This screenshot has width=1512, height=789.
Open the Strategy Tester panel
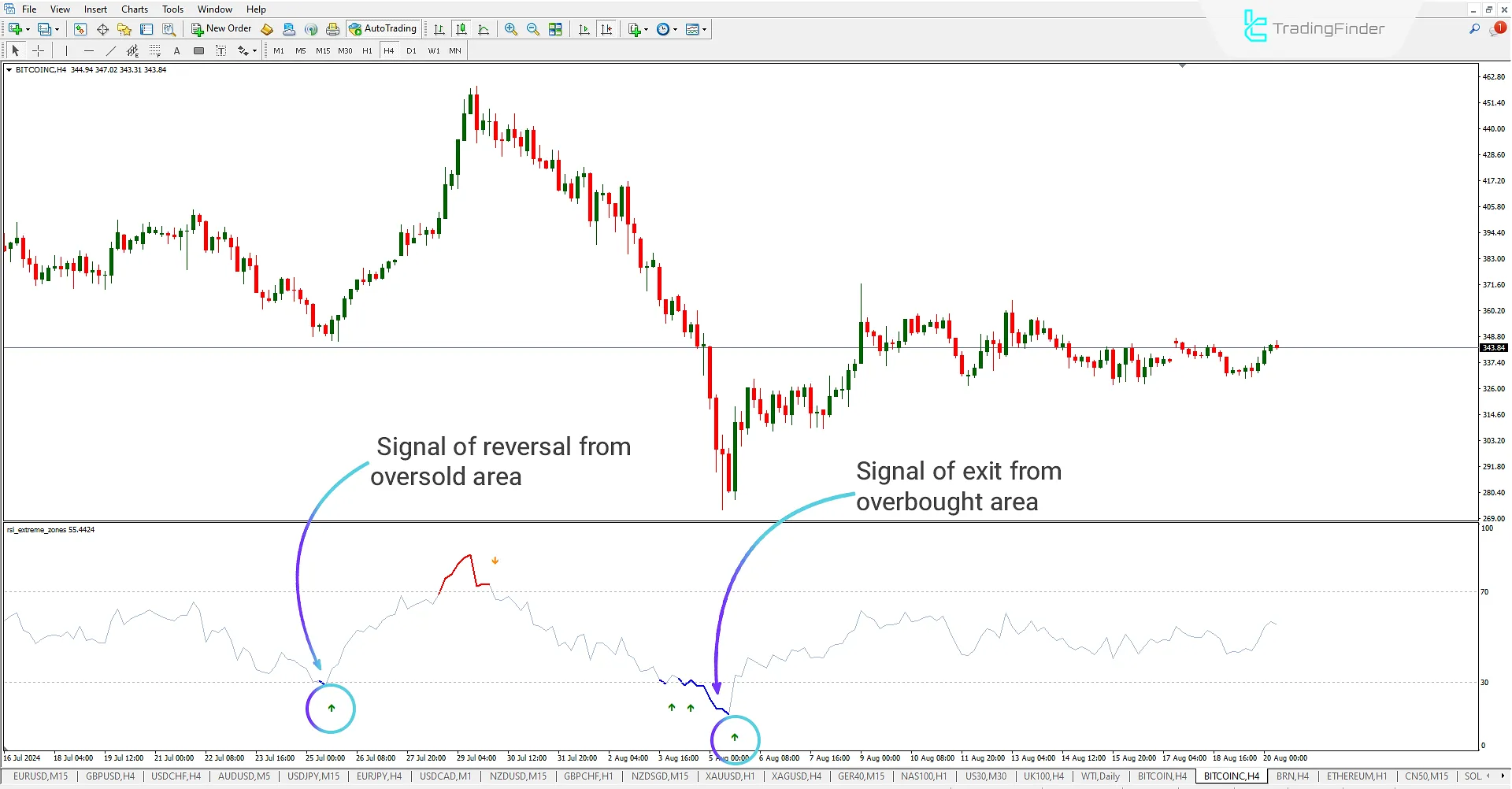click(x=169, y=29)
